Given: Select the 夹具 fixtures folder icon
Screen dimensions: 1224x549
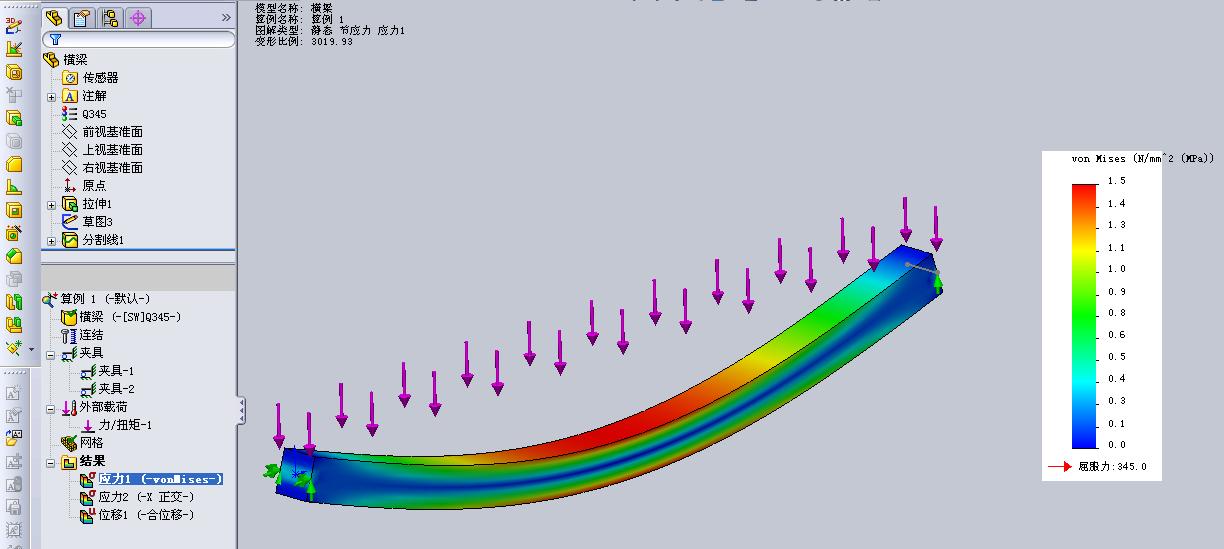Looking at the screenshot, I should tap(69, 353).
